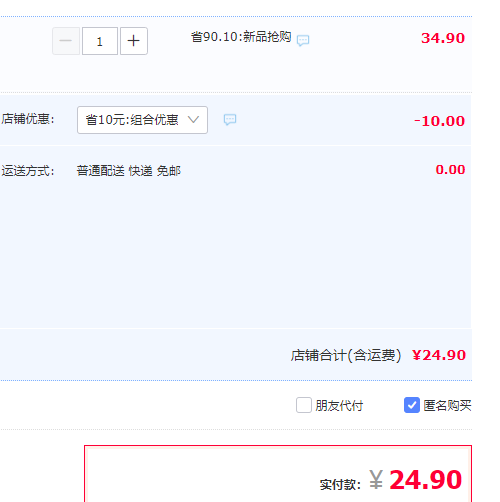Viewport: 500px width, 502px height.
Task: Click the item price 34.90
Action: 443,38
